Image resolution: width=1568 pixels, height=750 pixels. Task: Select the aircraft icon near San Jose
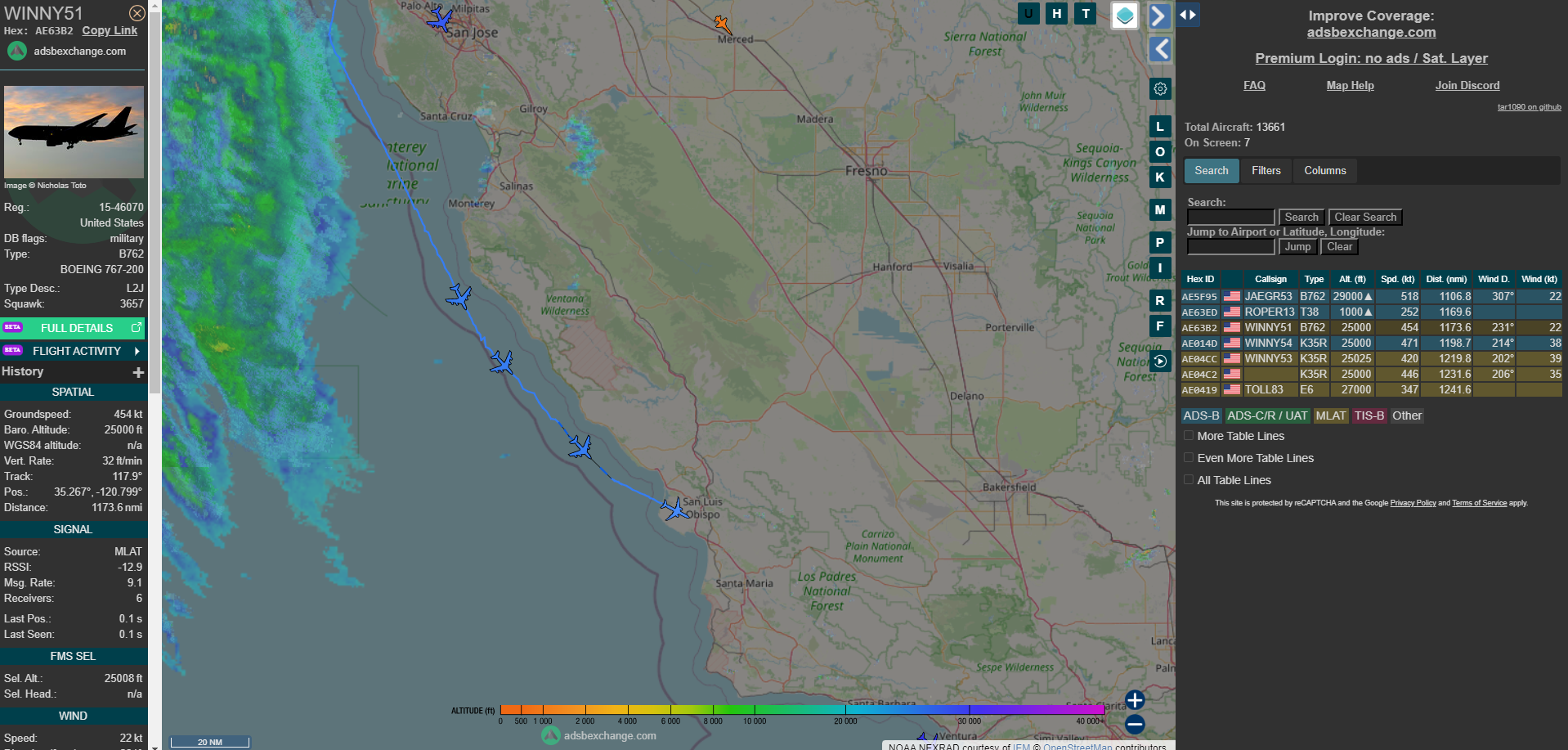(x=441, y=19)
